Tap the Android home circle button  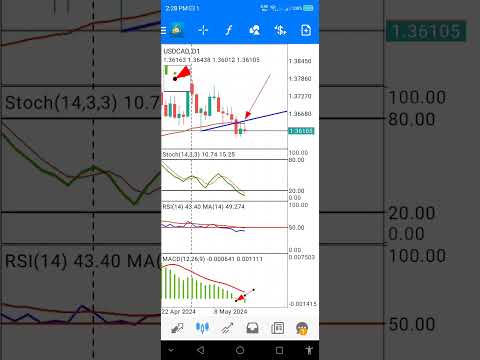click(240, 350)
